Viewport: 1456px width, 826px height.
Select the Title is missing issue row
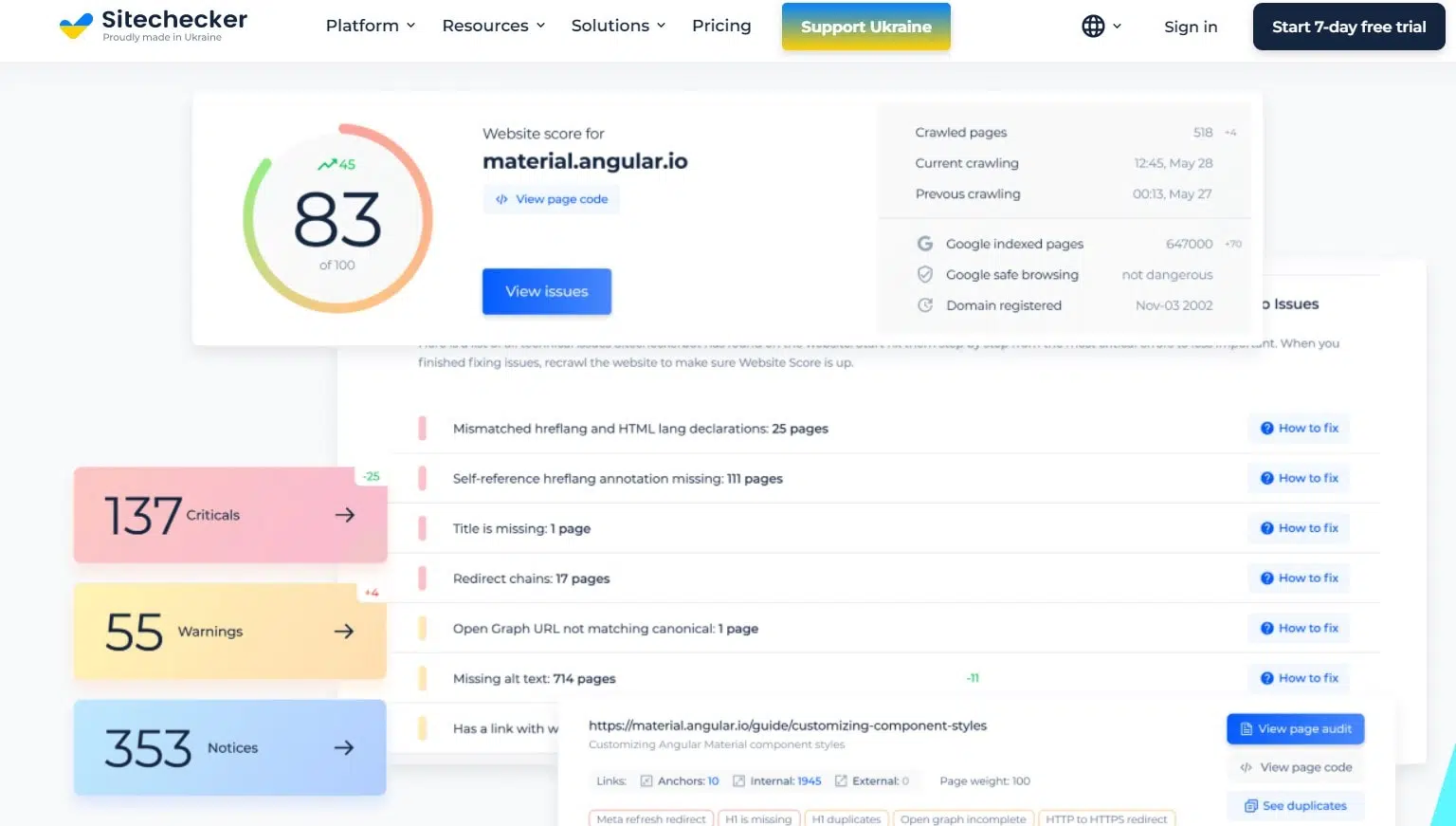tap(885, 528)
